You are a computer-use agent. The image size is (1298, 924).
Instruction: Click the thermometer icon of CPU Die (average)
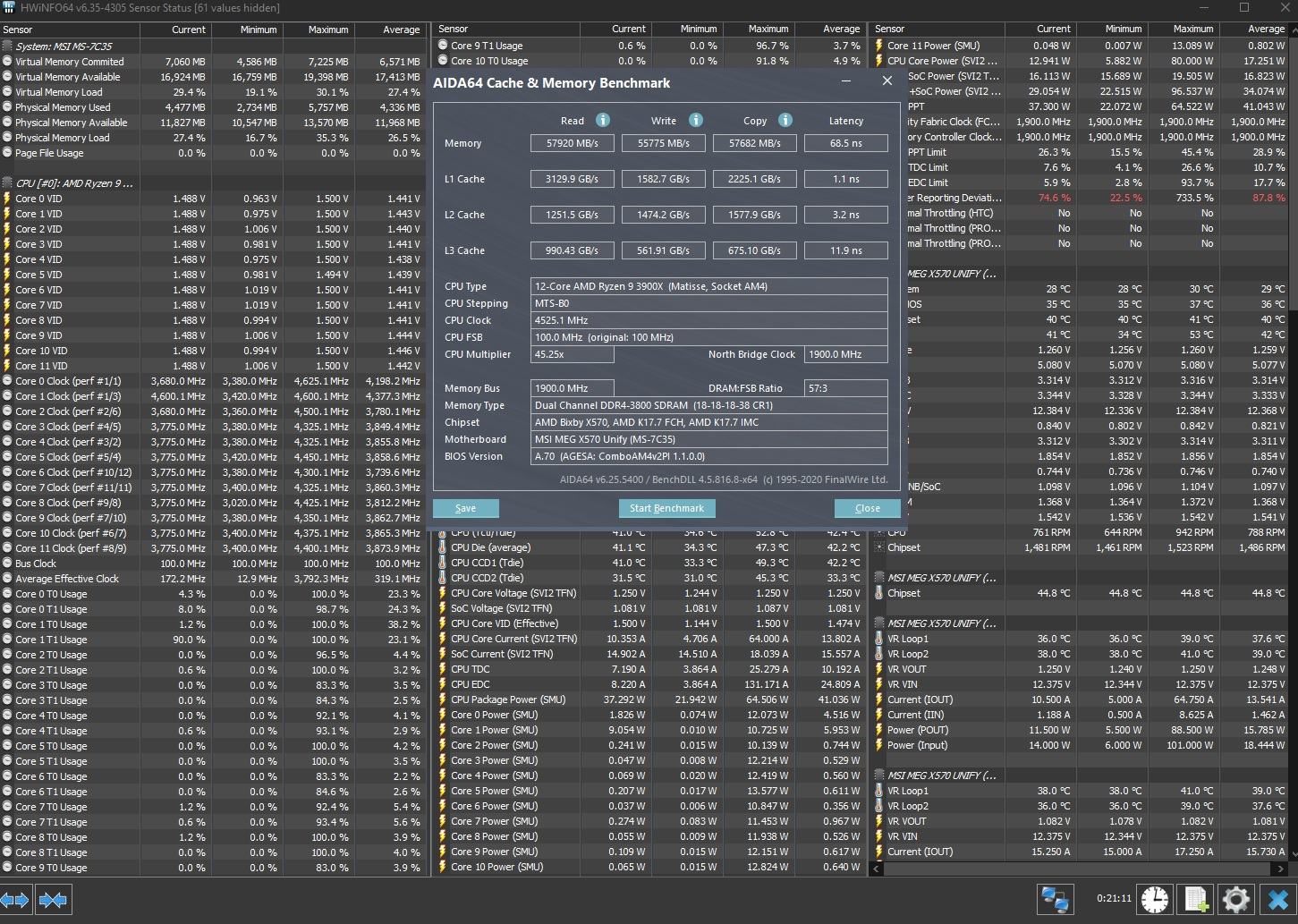pos(443,547)
